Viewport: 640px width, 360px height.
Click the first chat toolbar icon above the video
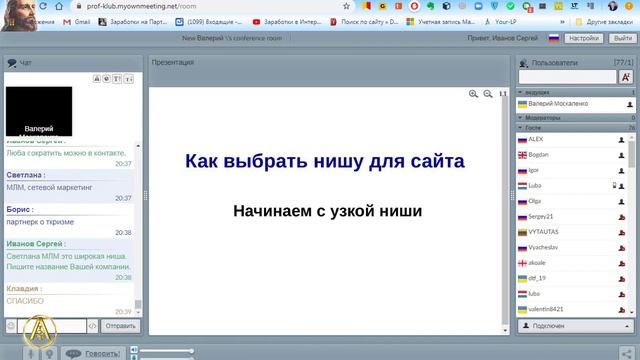pyautogui.click(x=97, y=78)
